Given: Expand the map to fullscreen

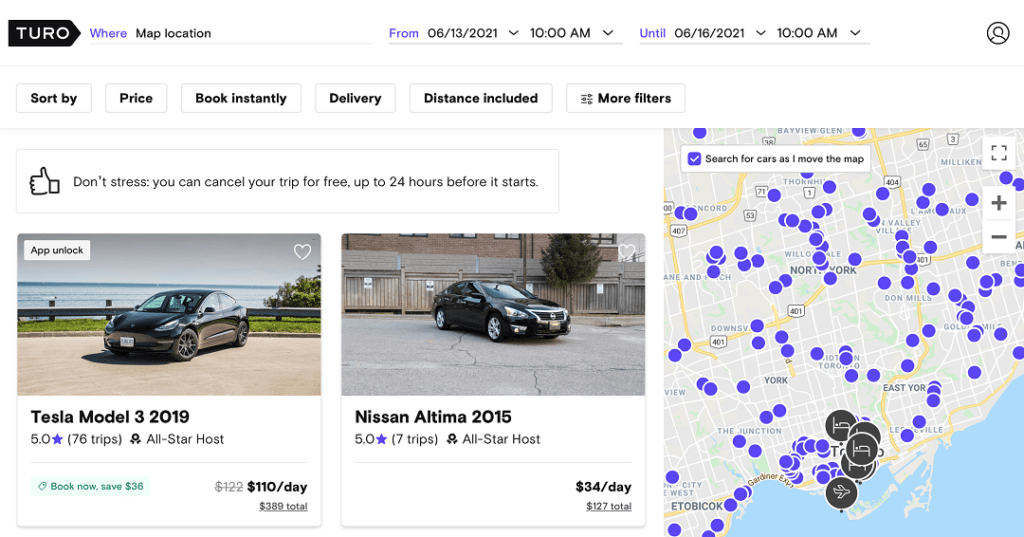Looking at the screenshot, I should 999,154.
